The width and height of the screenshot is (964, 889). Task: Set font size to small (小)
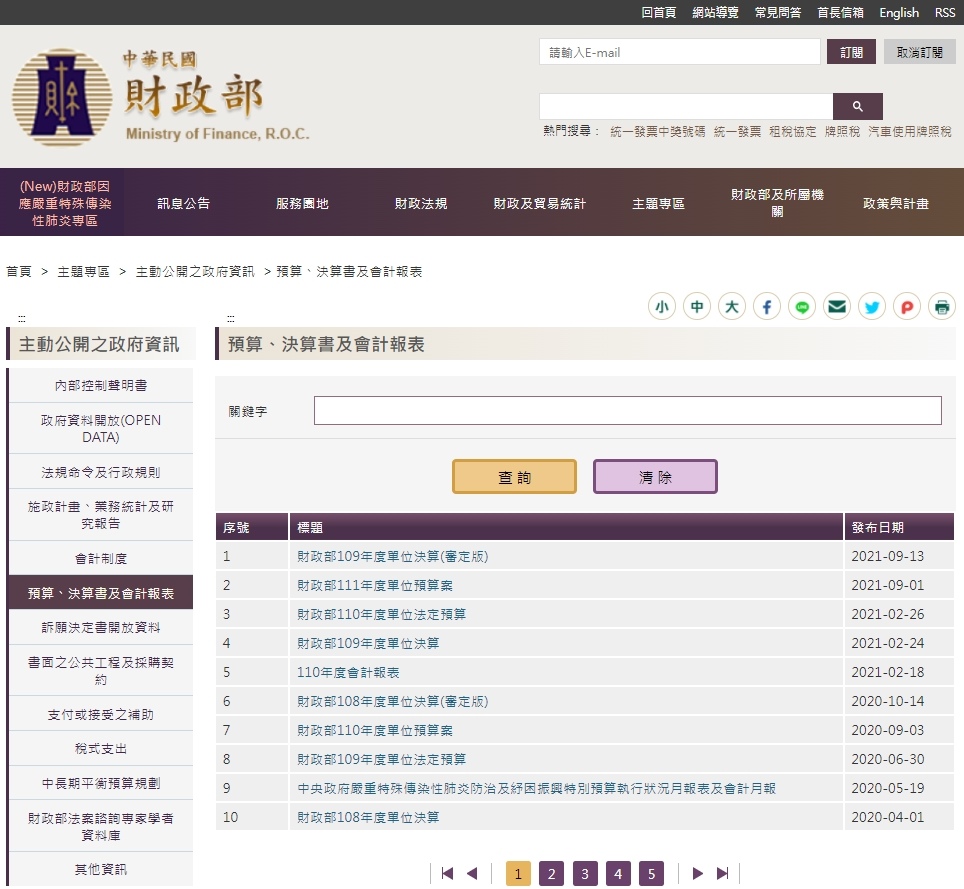662,307
